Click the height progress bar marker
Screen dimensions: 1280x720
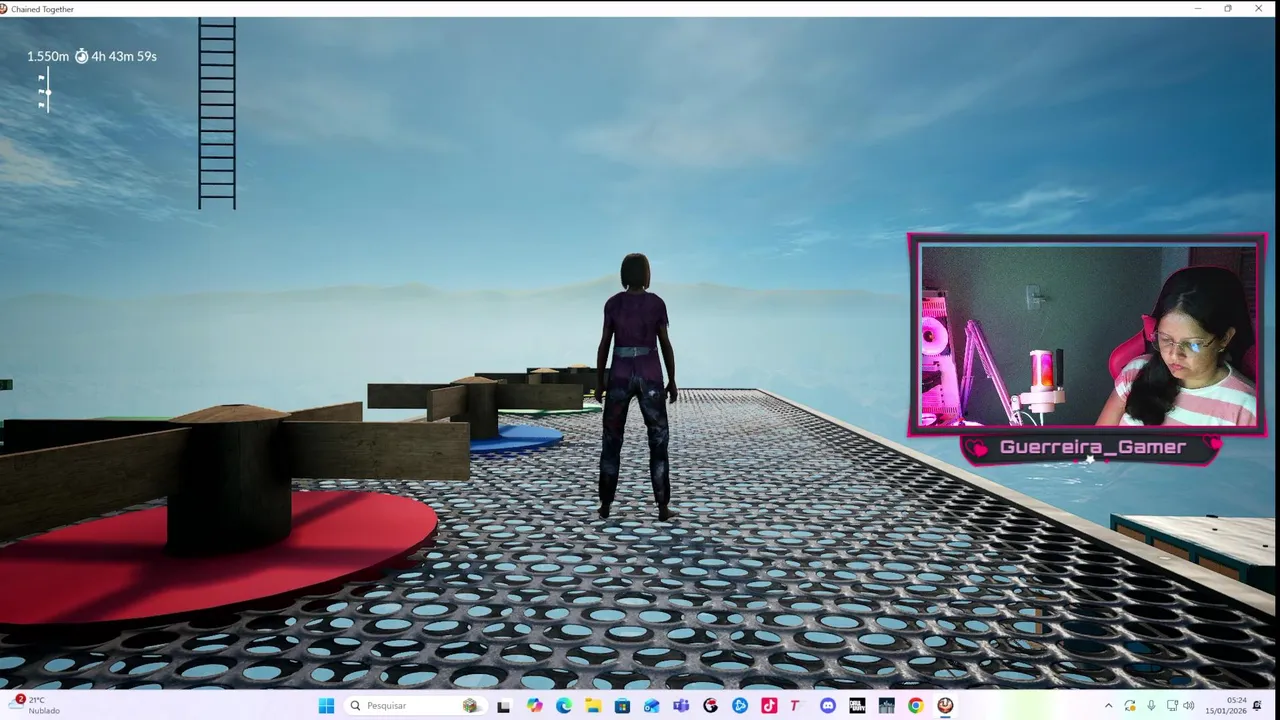click(47, 92)
